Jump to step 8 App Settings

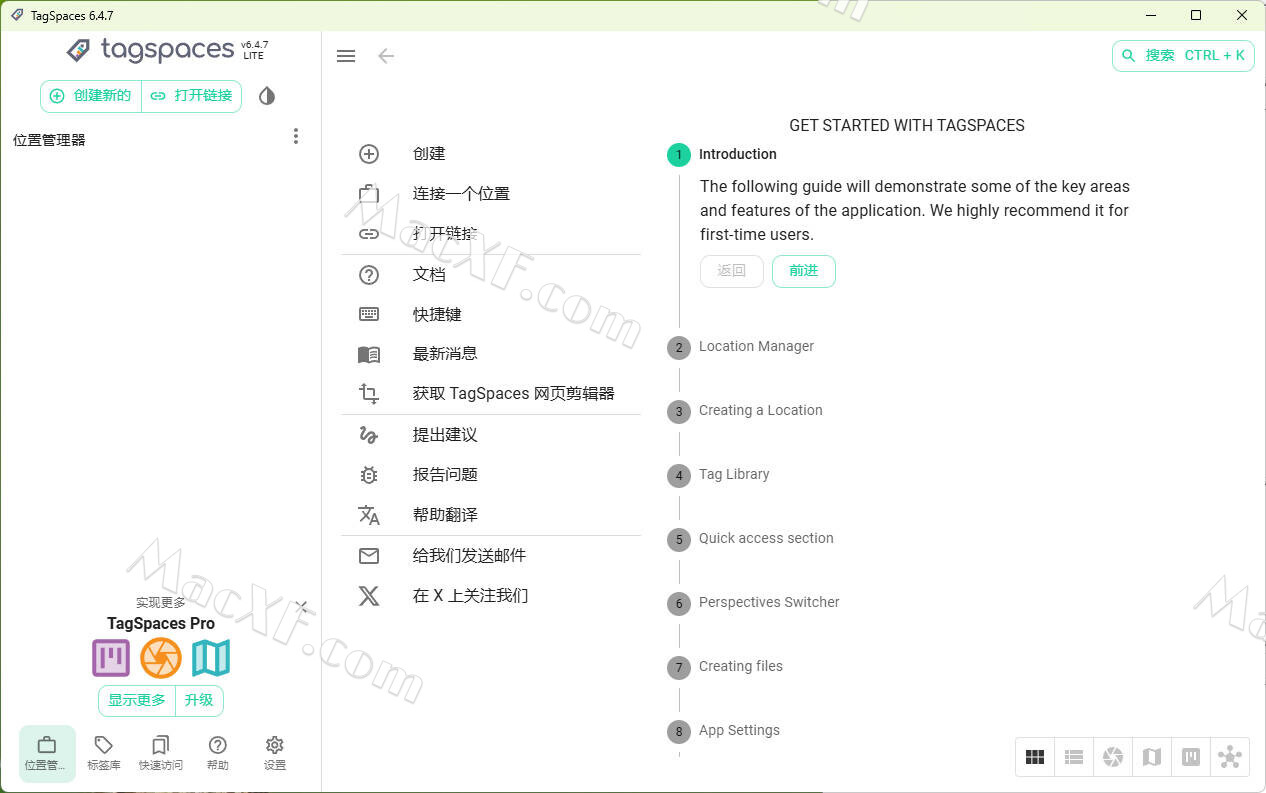click(724, 731)
